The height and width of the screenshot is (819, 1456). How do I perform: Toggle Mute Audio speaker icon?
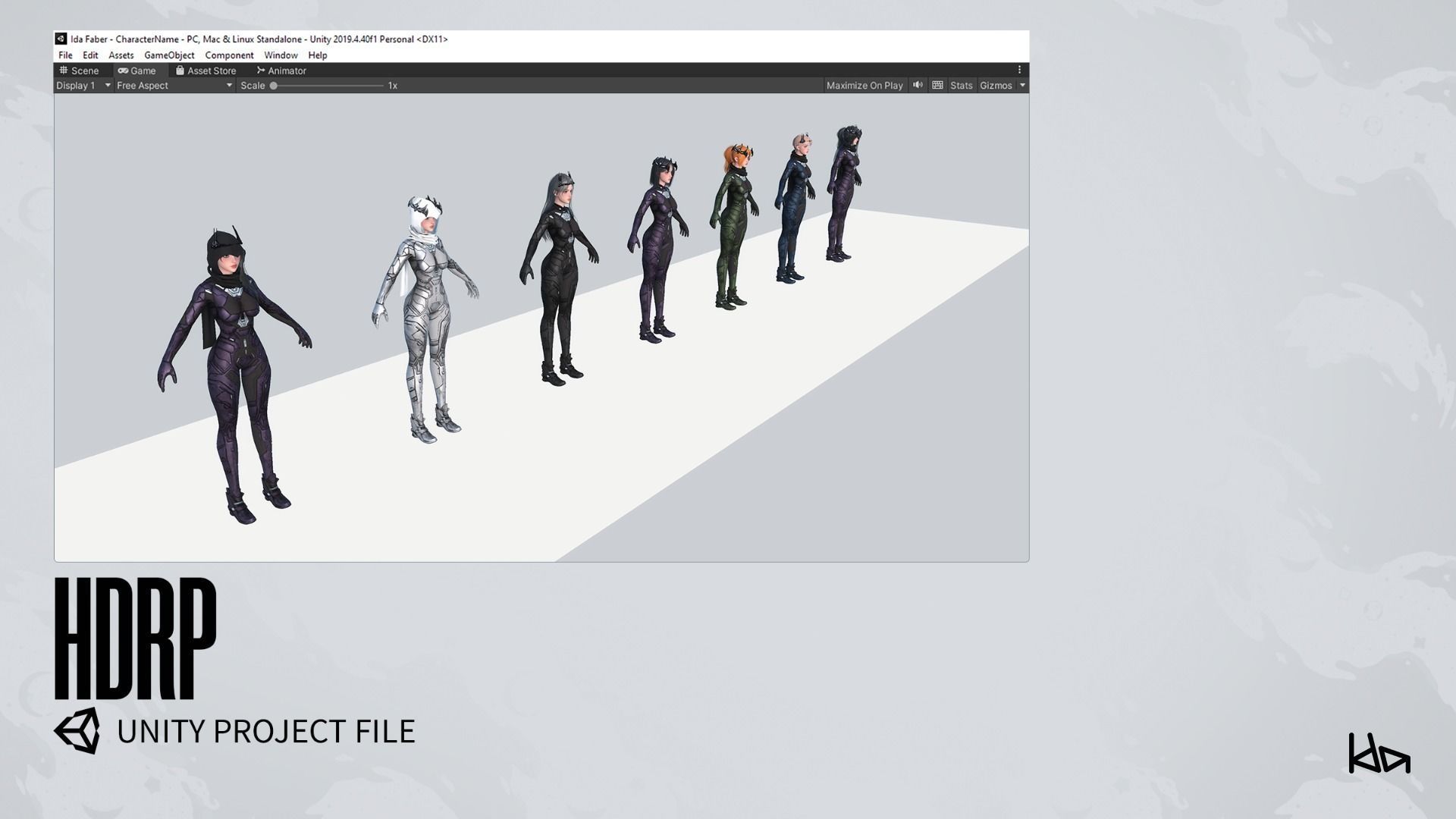point(918,85)
